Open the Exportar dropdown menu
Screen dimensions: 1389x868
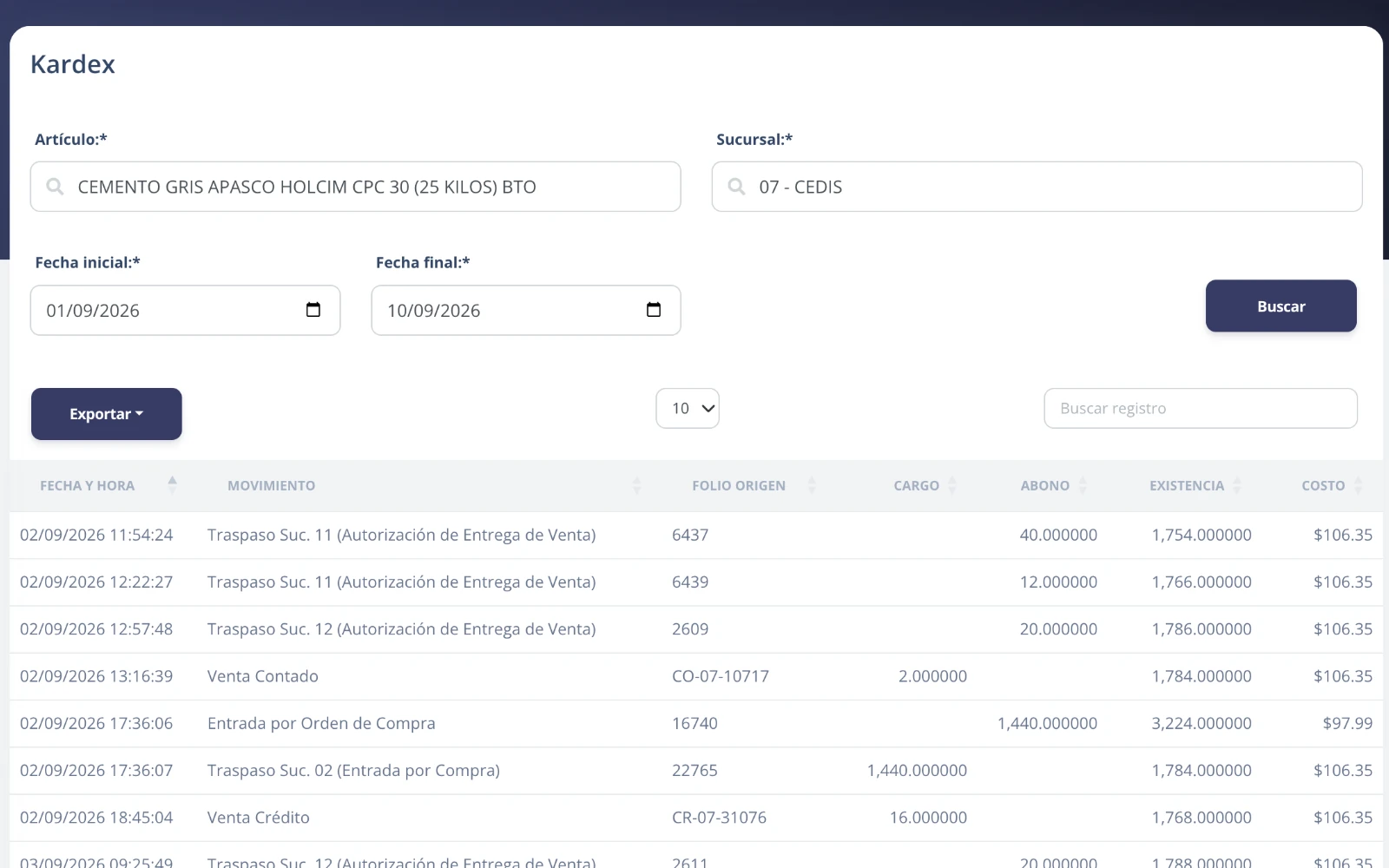point(107,414)
